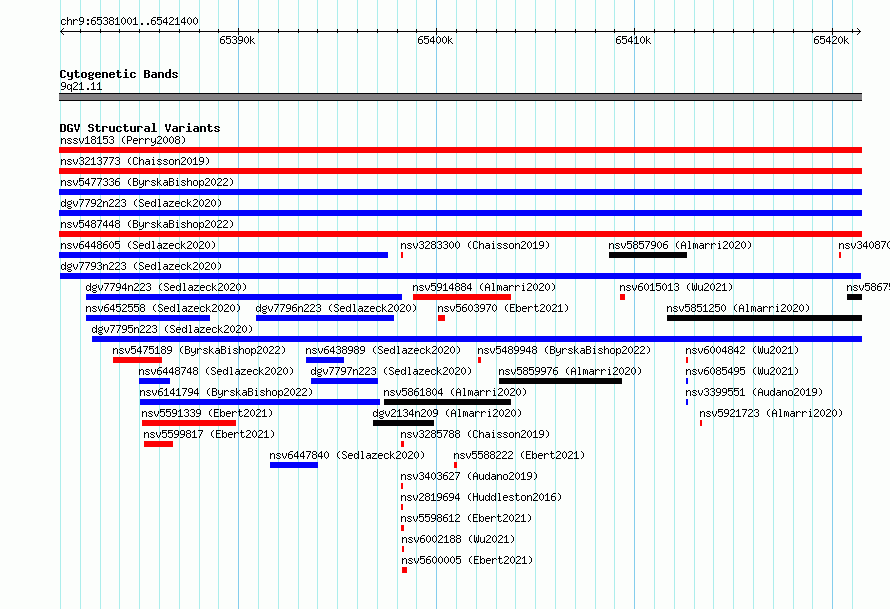This screenshot has width=890, height=609.
Task: Open dgv7793n223 (Sedlazeck2020) variant
Action: point(141,266)
